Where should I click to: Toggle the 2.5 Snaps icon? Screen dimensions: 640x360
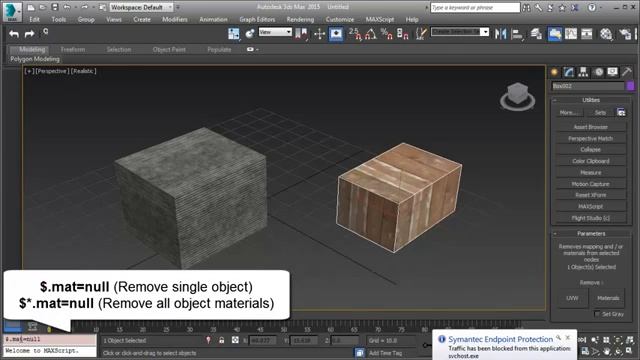pyautogui.click(x=355, y=34)
